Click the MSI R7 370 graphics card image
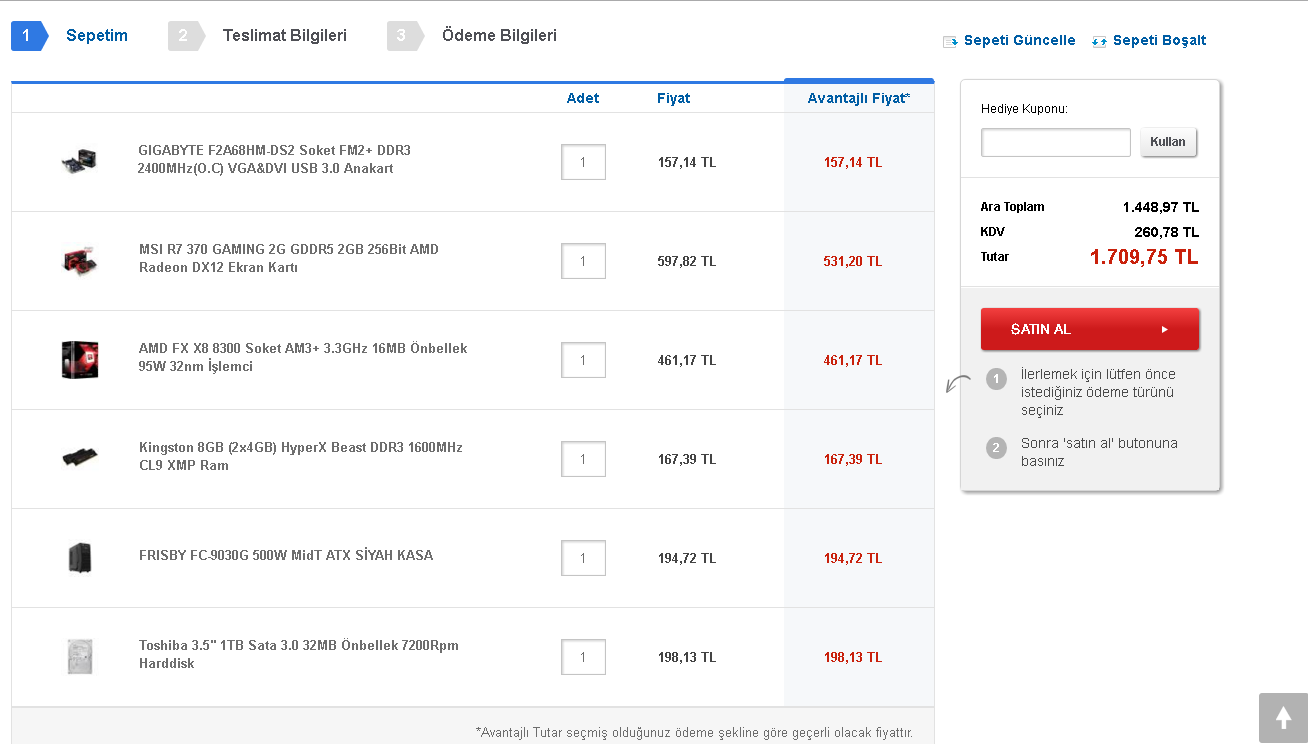Image resolution: width=1308 pixels, height=744 pixels. (79, 260)
